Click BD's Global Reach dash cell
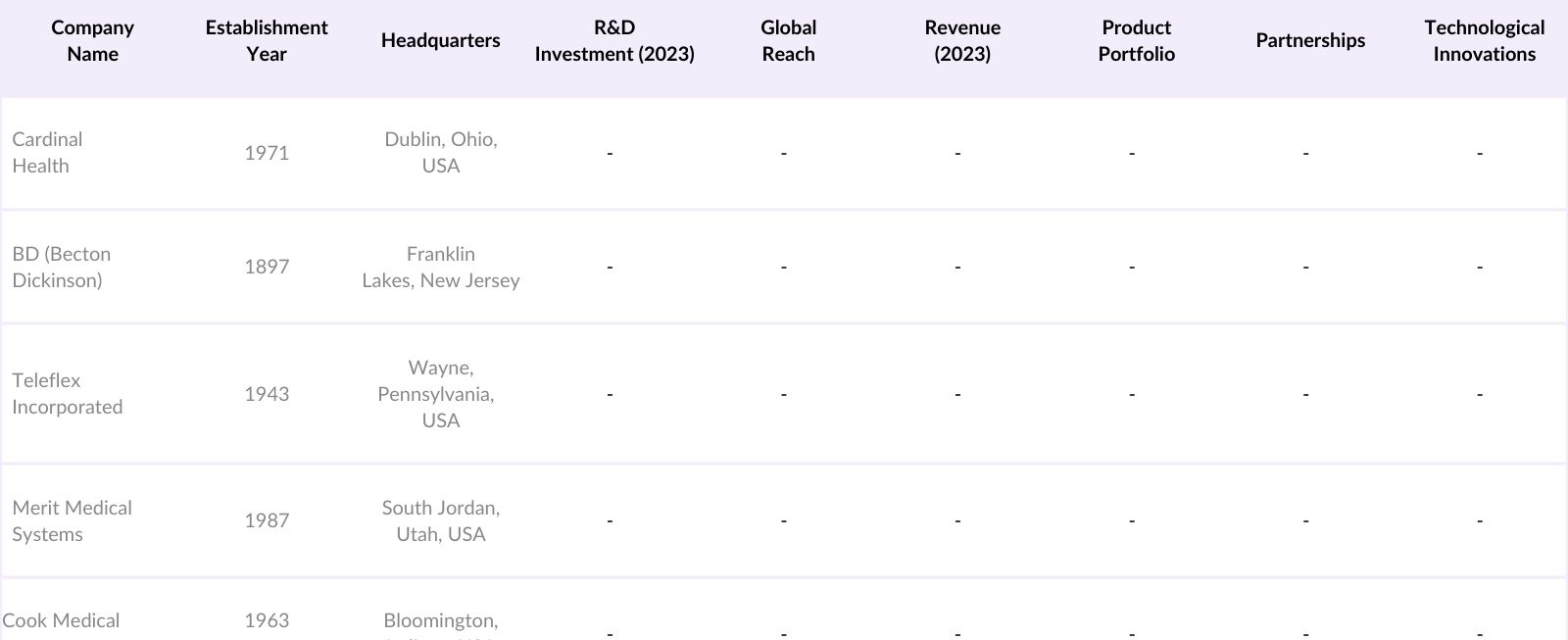1568x640 pixels. click(784, 267)
